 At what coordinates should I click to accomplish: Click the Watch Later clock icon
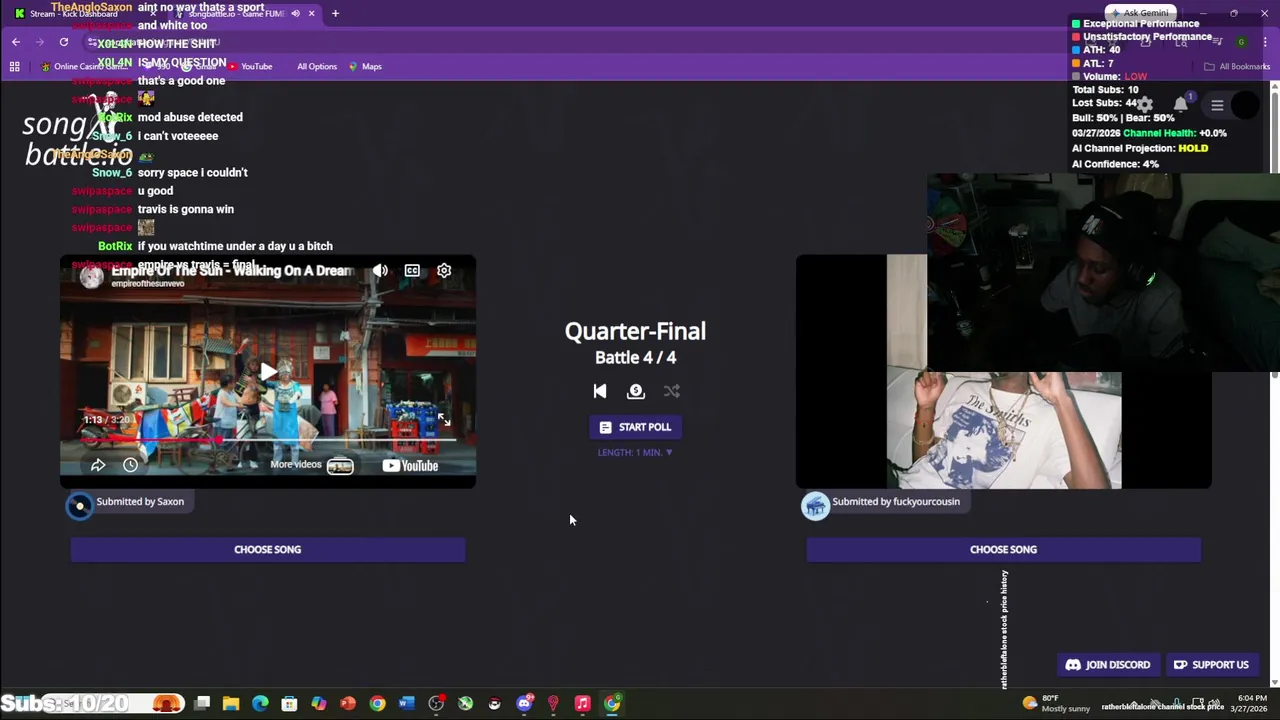coord(130,465)
